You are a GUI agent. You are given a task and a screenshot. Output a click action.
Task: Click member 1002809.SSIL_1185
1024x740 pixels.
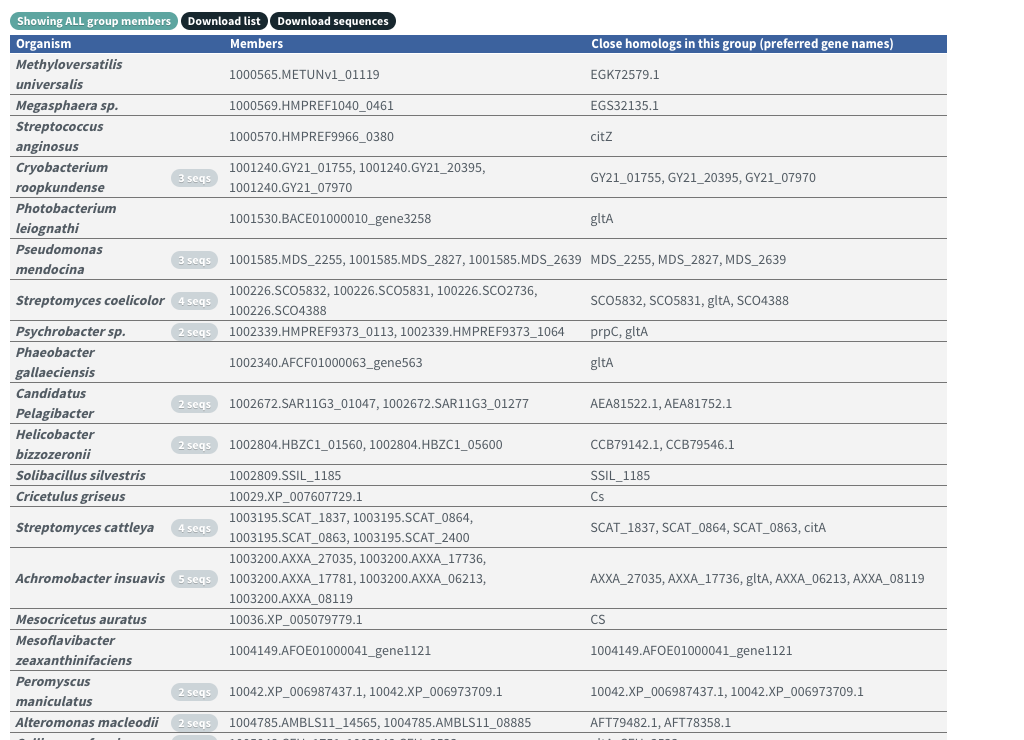tap(285, 475)
